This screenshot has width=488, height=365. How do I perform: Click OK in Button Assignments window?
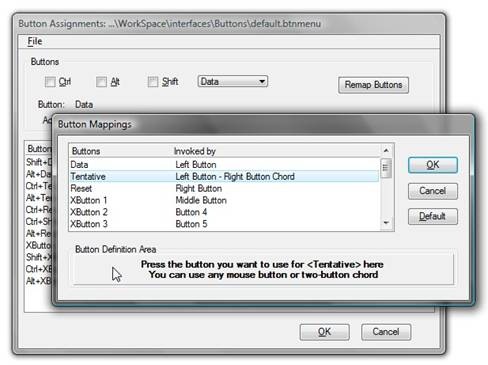(x=325, y=332)
